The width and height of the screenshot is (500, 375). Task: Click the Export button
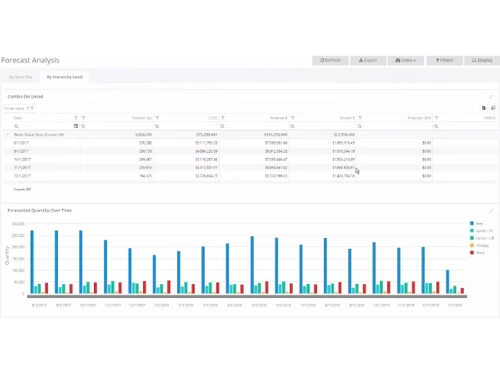[x=368, y=60]
